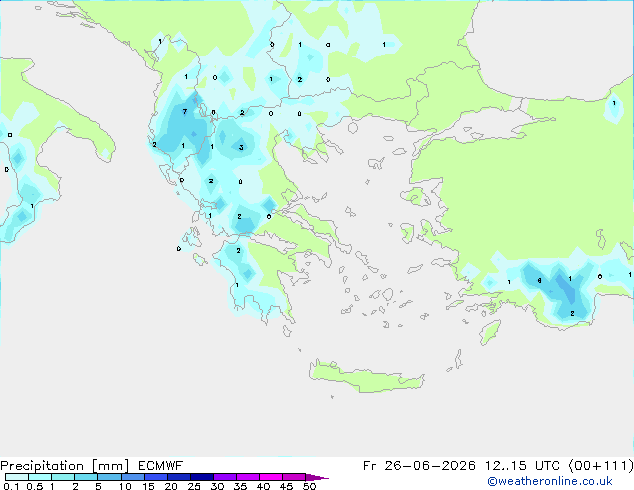
Task: Click the island of Rhodes on the map
Action: tap(490, 332)
